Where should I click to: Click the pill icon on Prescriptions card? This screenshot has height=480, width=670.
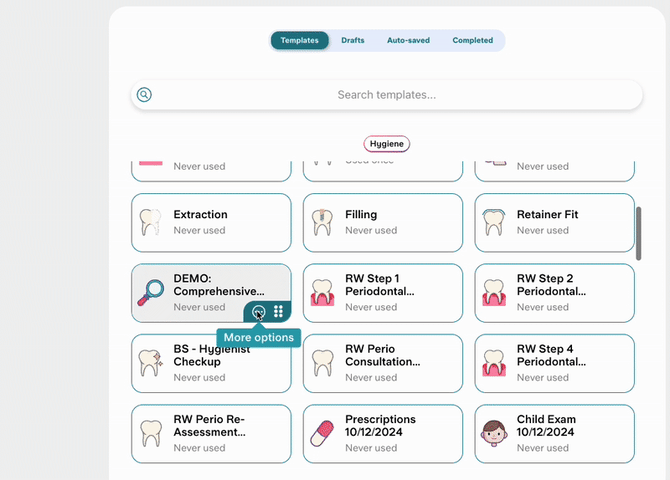pyautogui.click(x=322, y=433)
